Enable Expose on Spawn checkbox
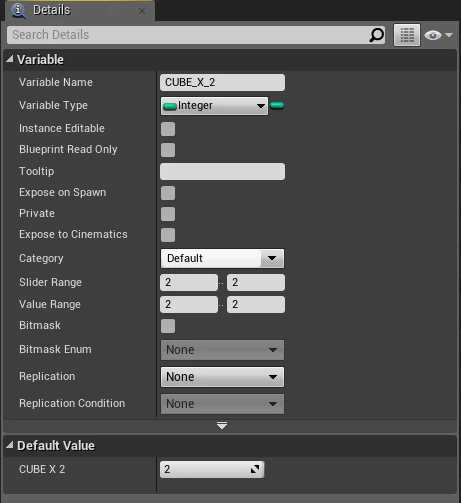The image size is (461, 503). pyautogui.click(x=168, y=193)
